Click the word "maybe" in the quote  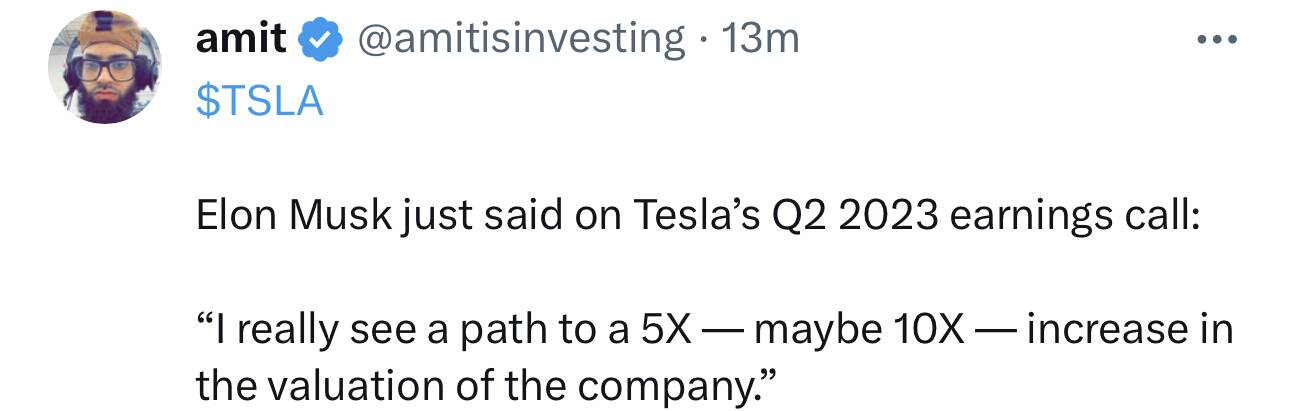(x=812, y=330)
